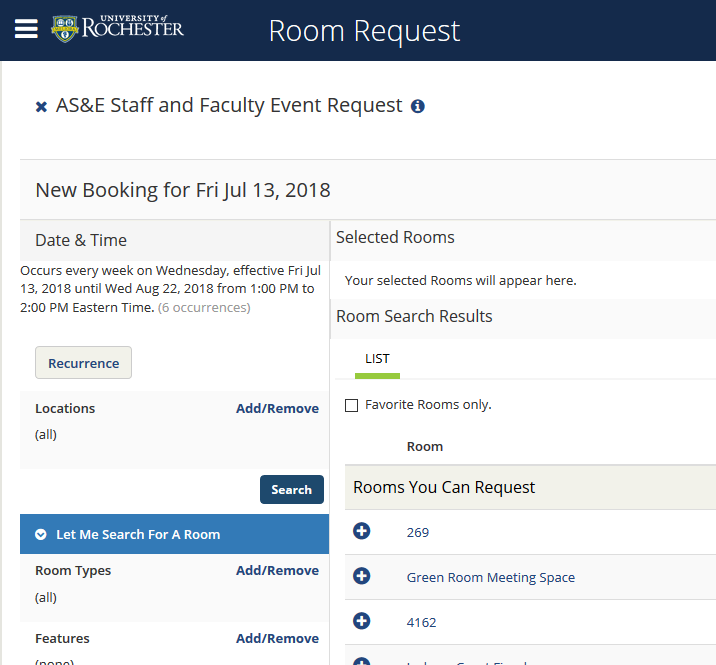
Task: Open Green Room Meeting Space link
Action: [491, 577]
